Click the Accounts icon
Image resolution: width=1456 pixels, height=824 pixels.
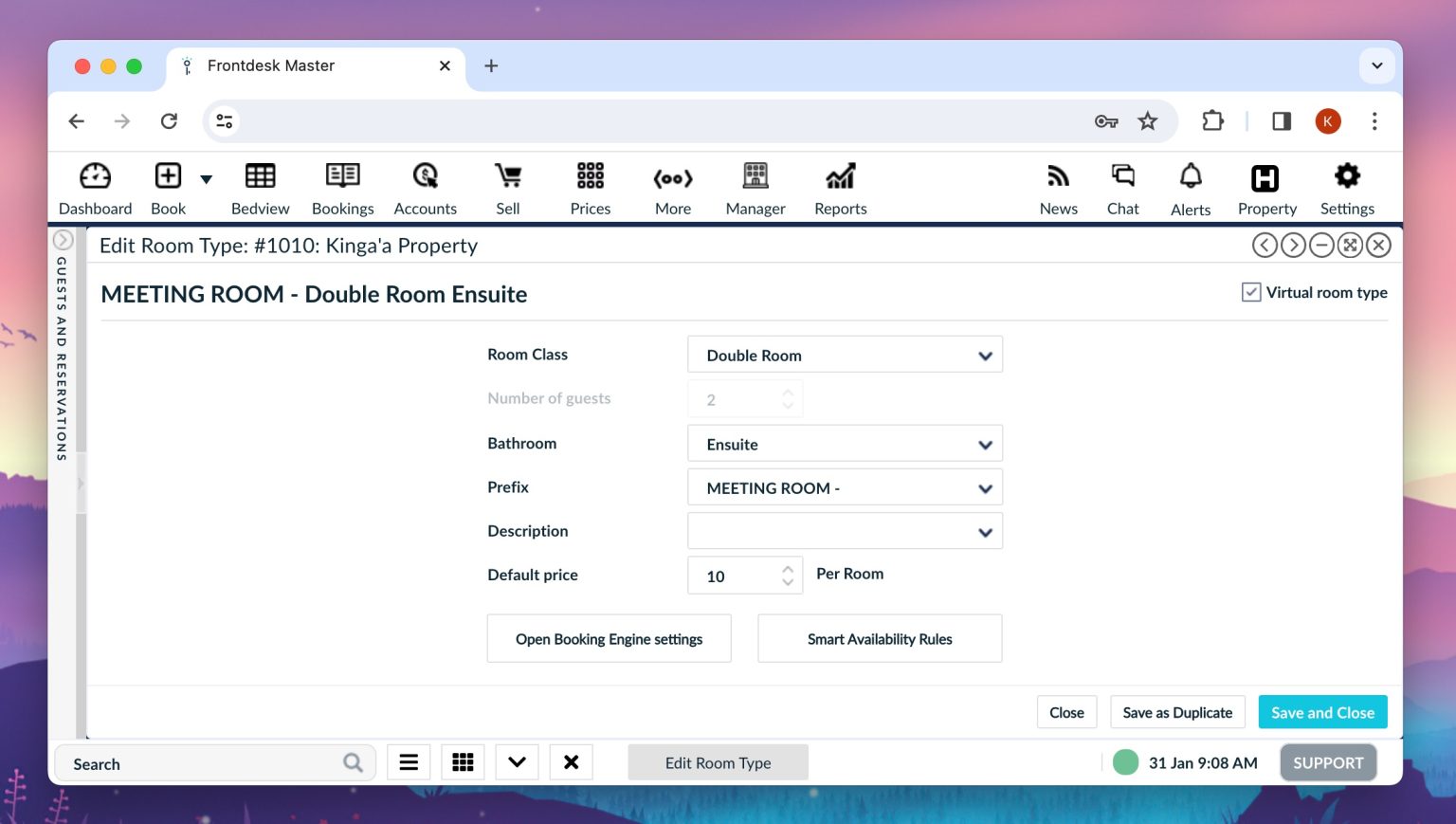pyautogui.click(x=425, y=188)
